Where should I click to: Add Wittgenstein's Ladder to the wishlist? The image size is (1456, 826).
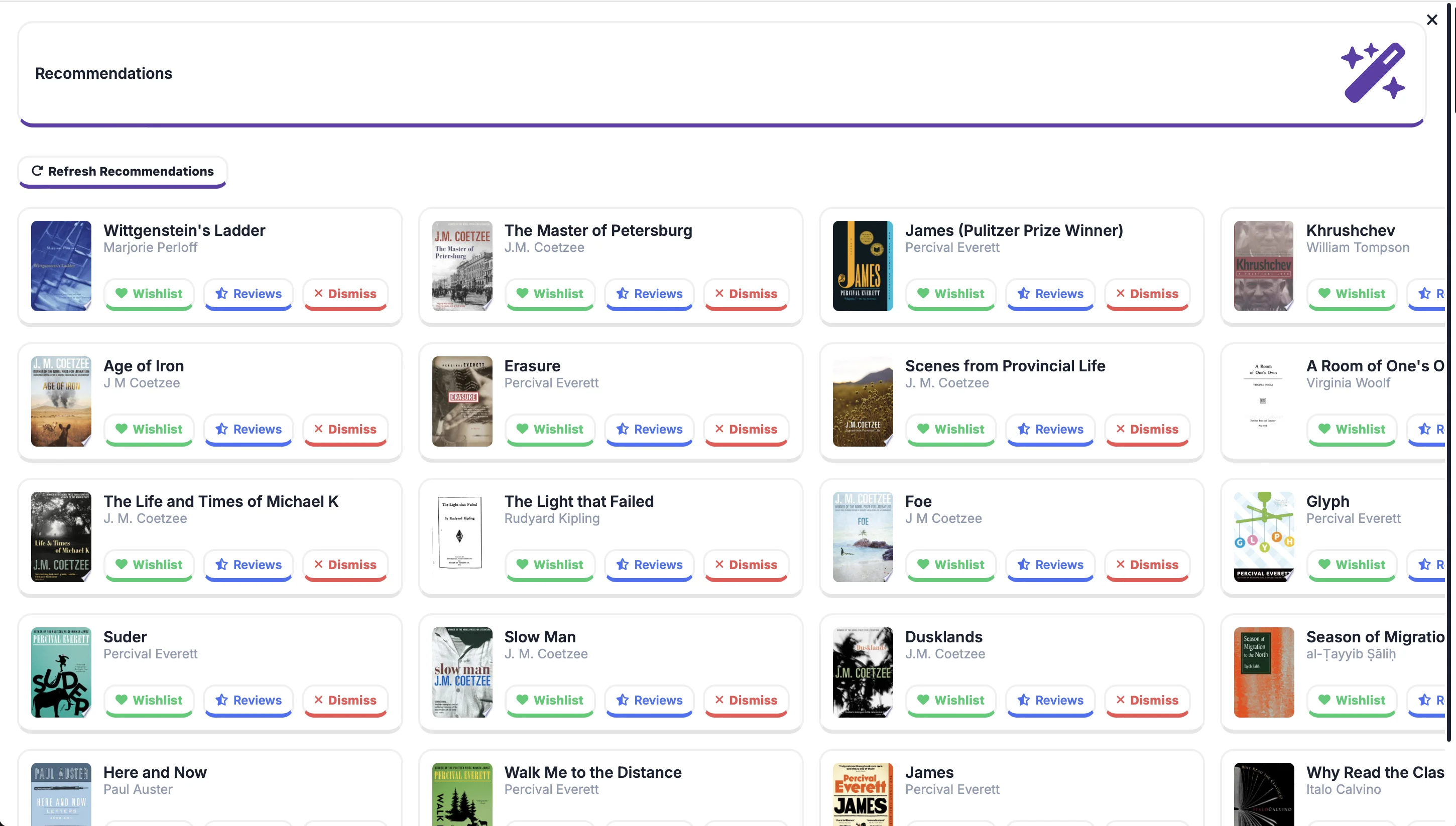pyautogui.click(x=149, y=294)
